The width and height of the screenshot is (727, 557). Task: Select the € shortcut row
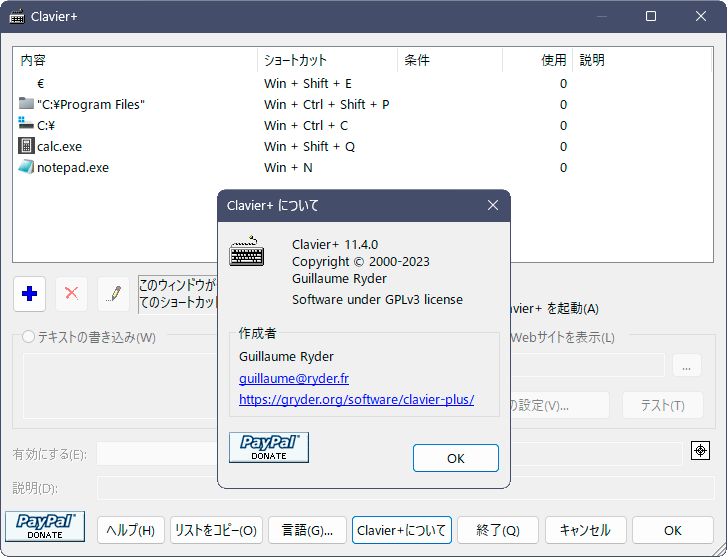coord(363,83)
